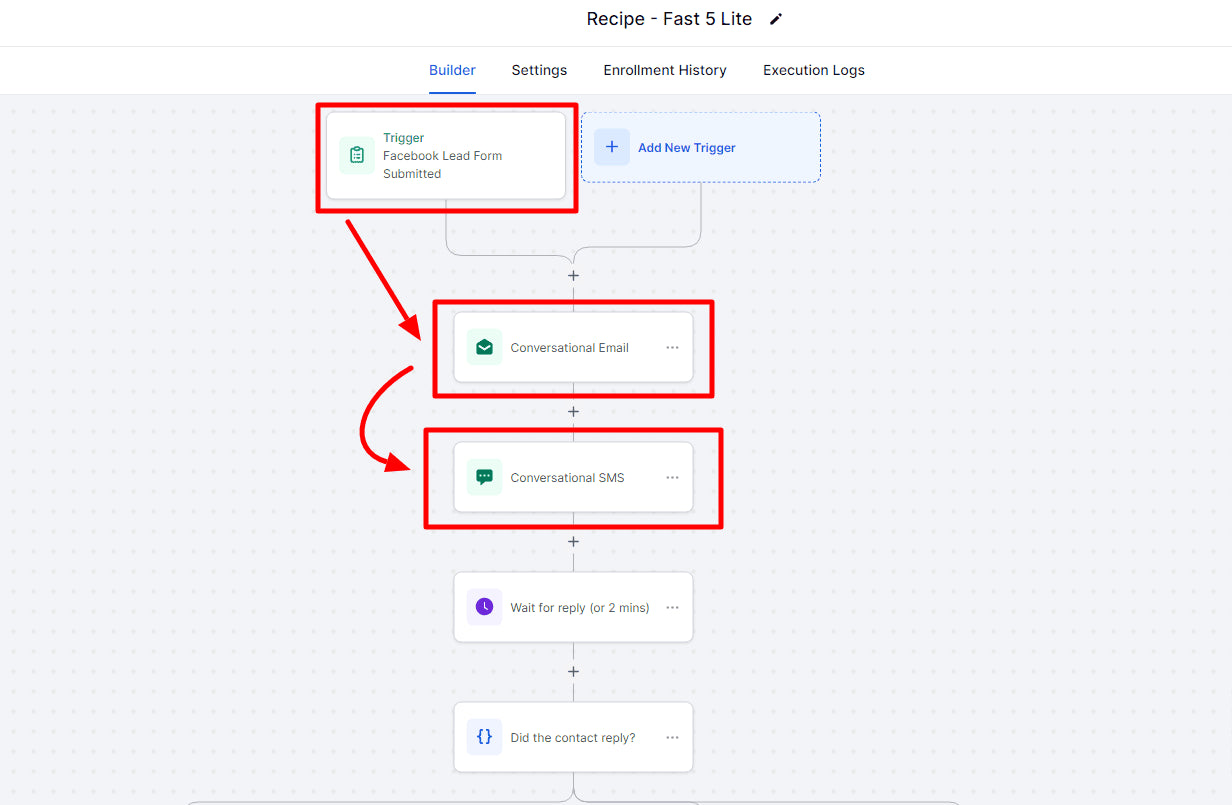
Task: Open the Did the contact reply condition
Action: [573, 737]
